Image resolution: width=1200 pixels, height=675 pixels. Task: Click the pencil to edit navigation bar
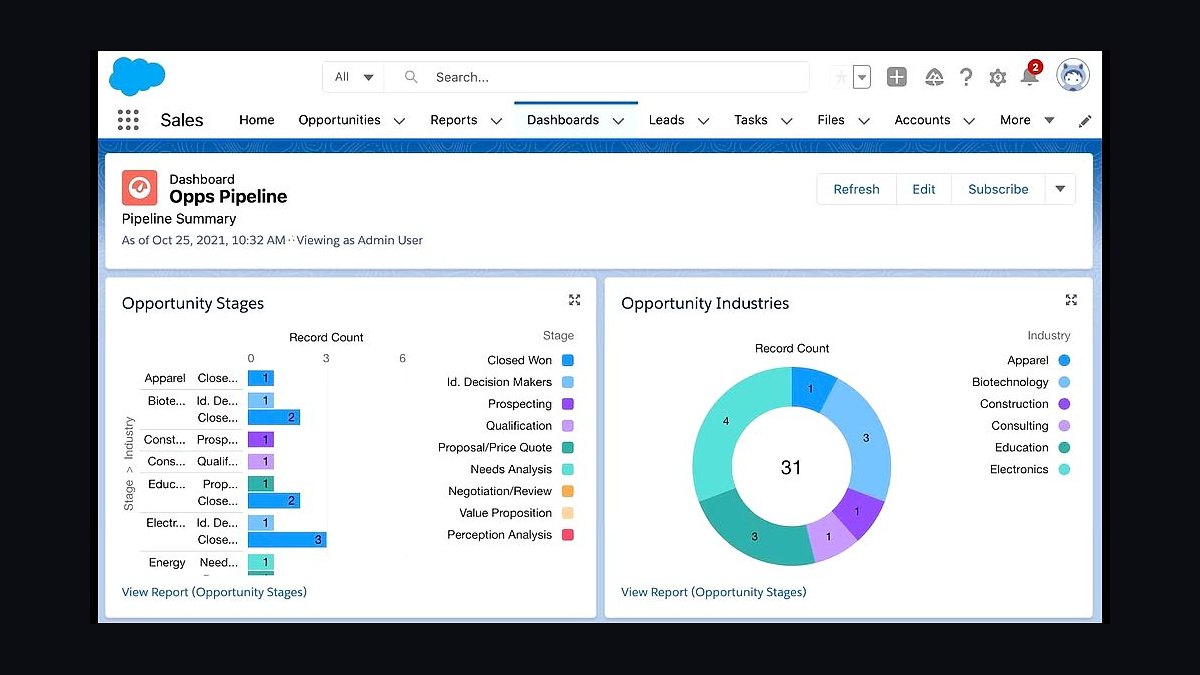click(1085, 121)
